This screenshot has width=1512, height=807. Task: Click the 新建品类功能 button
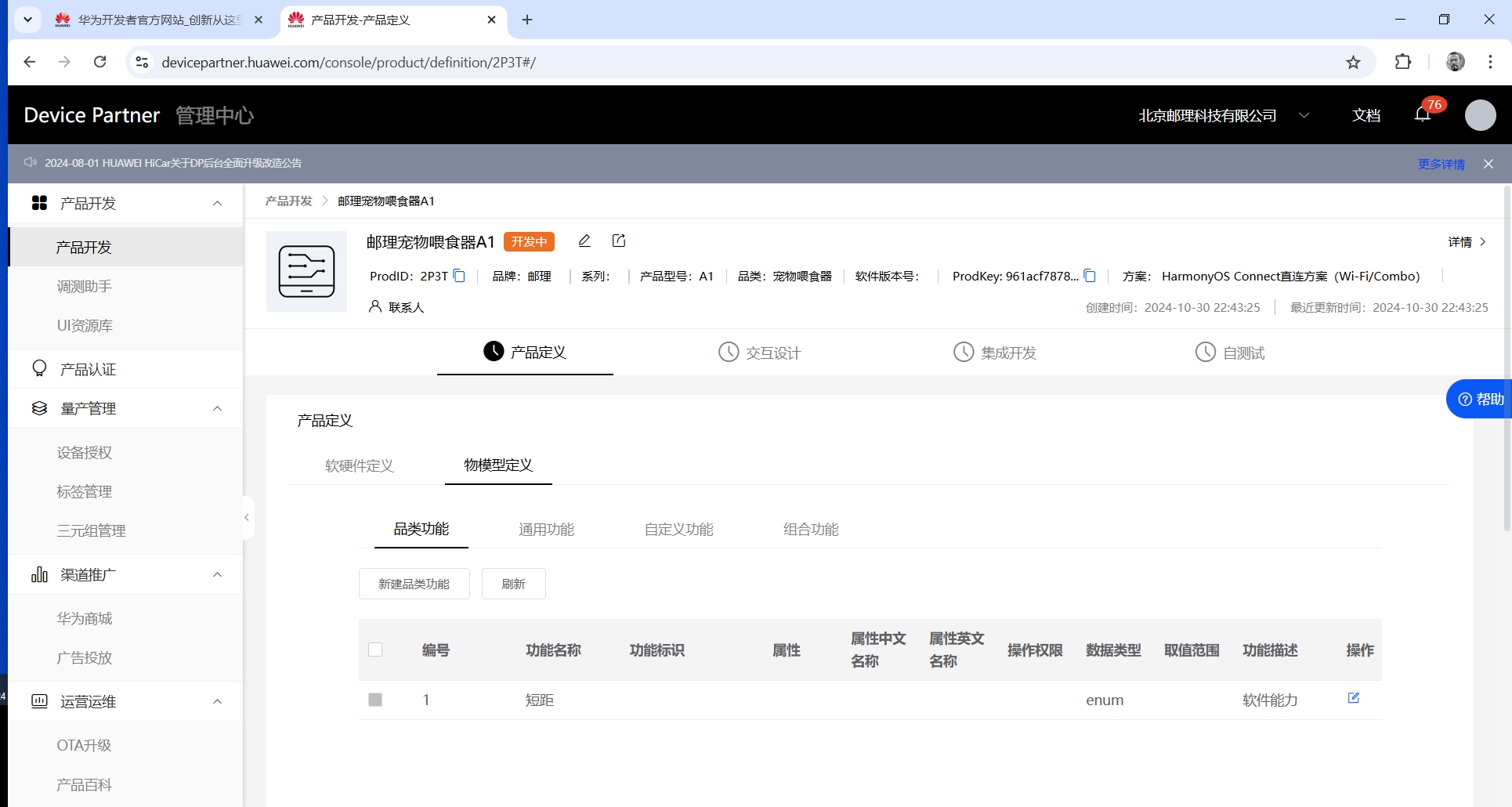click(x=414, y=584)
